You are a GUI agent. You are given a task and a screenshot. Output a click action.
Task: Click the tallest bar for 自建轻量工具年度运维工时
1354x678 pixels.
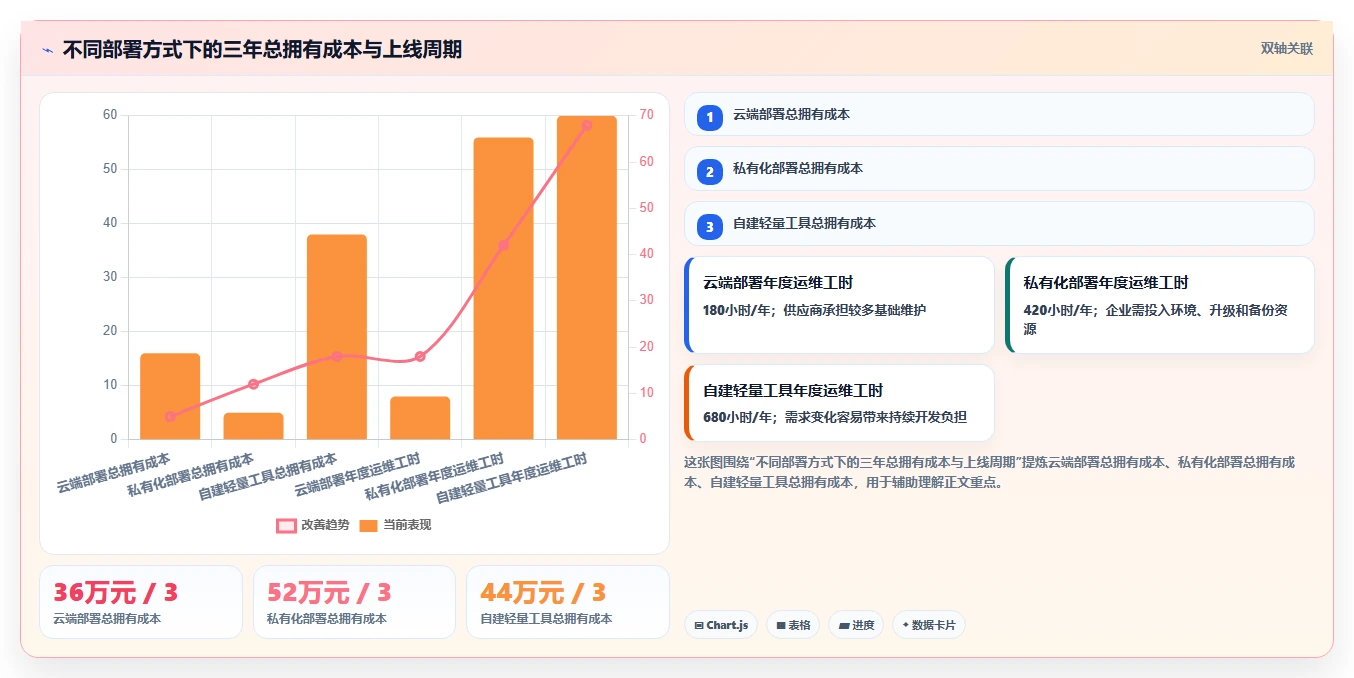pyautogui.click(x=587, y=277)
